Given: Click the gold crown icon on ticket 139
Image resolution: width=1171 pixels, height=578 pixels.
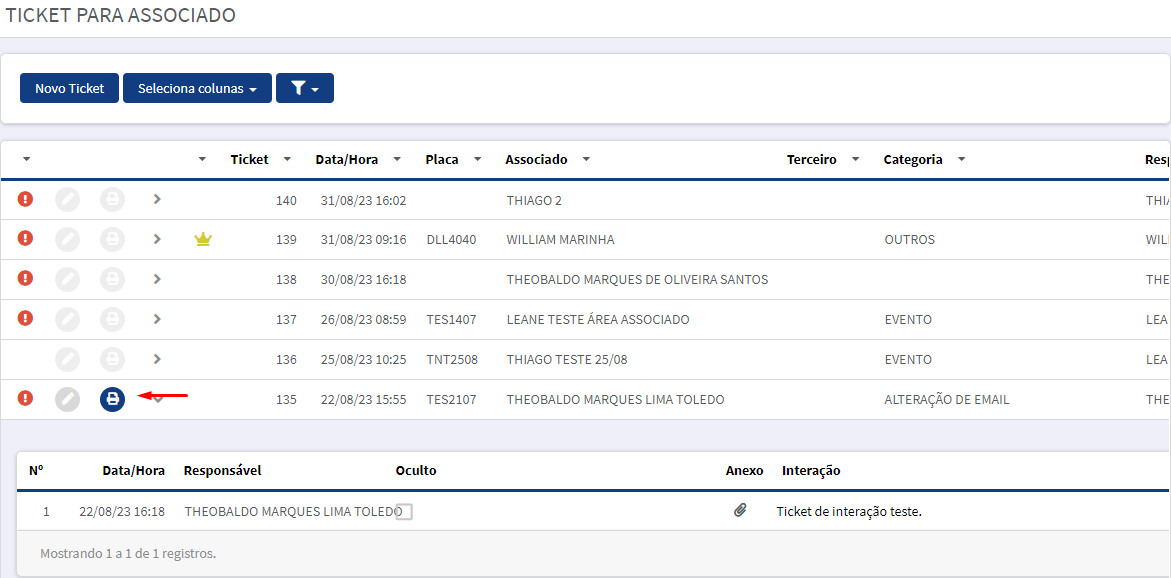Looking at the screenshot, I should pos(203,239).
